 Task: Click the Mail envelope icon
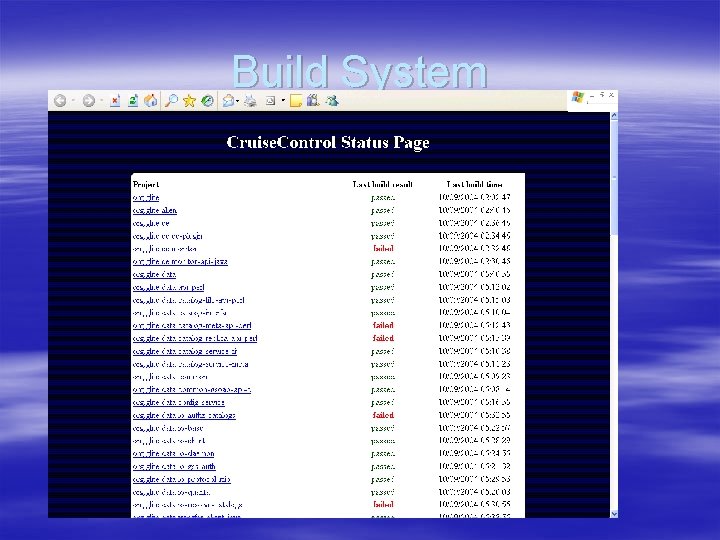(228, 101)
